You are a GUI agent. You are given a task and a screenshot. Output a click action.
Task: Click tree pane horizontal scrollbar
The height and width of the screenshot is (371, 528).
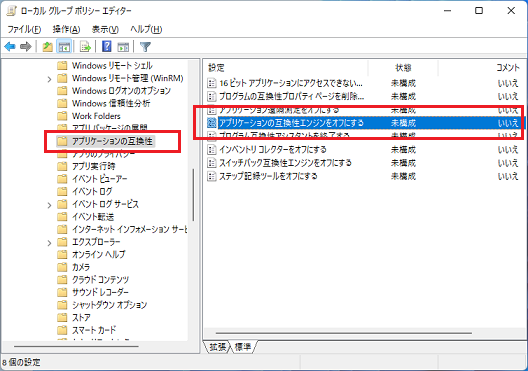pos(76,346)
